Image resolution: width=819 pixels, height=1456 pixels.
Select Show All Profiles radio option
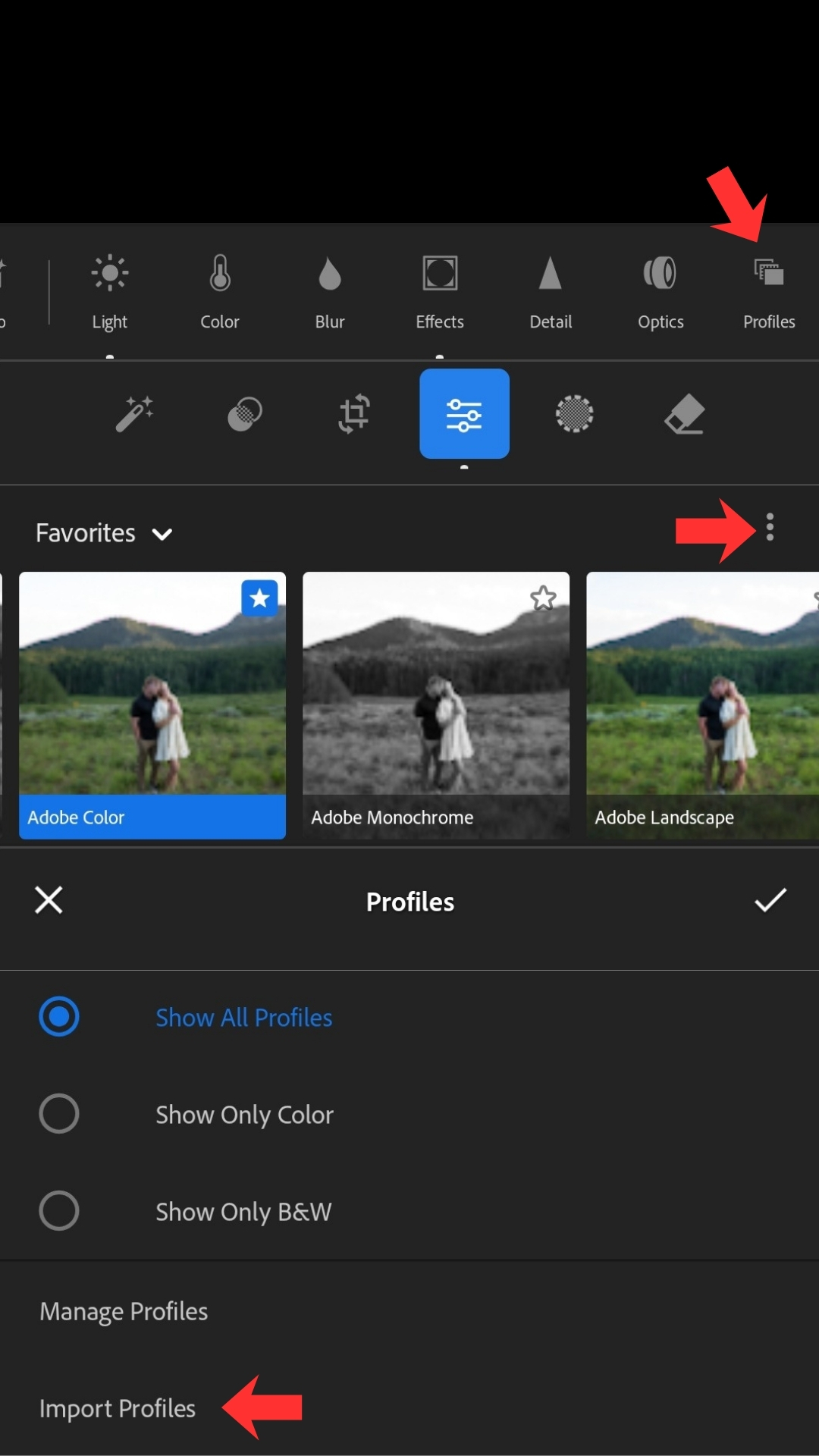(59, 1017)
